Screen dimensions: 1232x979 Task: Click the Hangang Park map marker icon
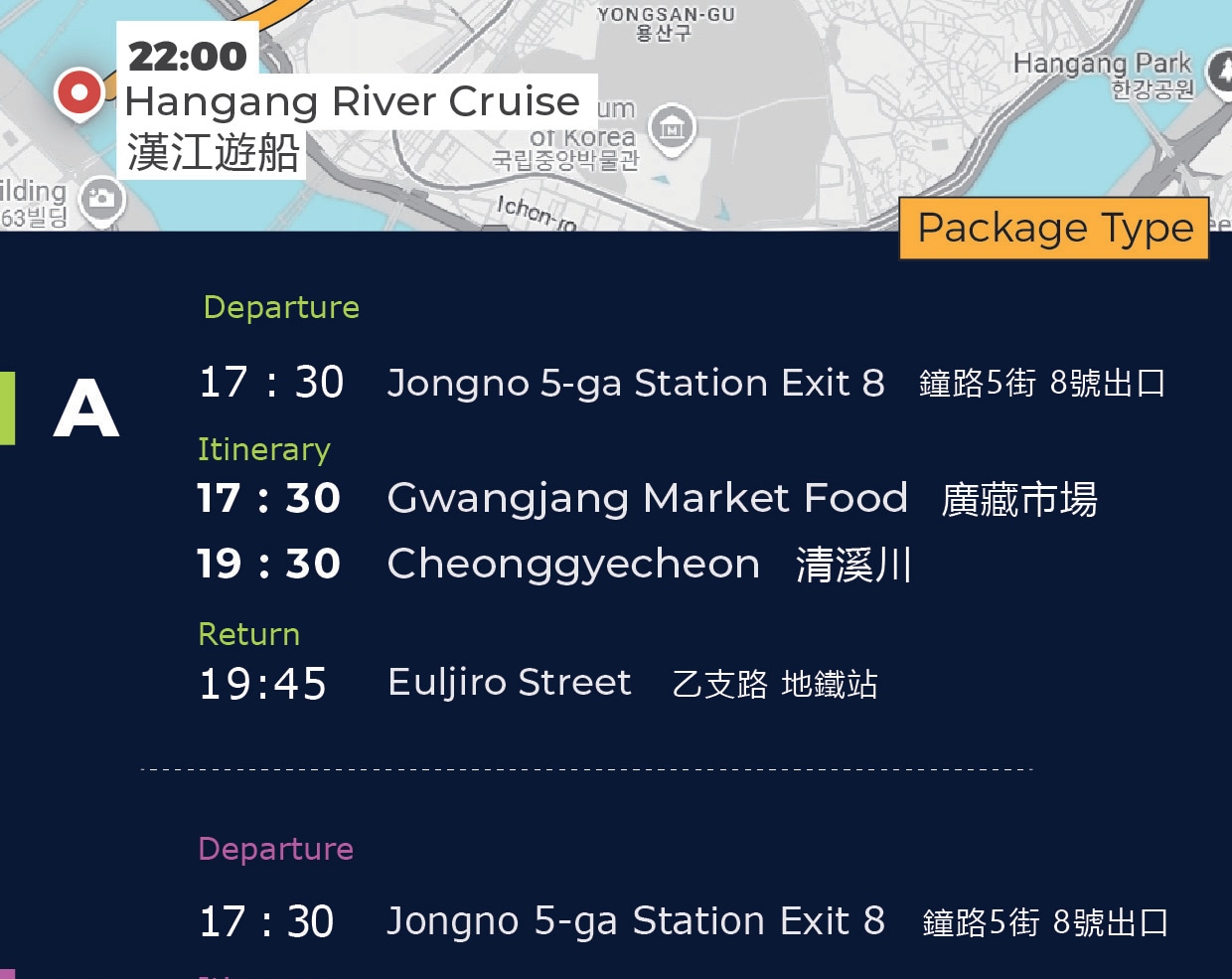coord(1220,72)
